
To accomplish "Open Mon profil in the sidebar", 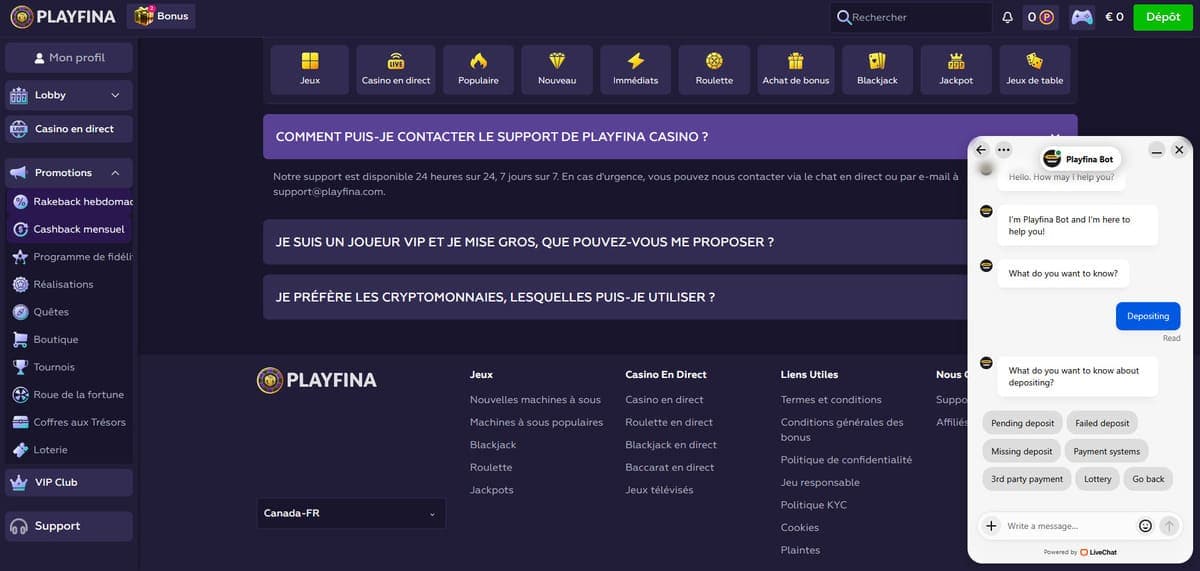I will pos(69,58).
